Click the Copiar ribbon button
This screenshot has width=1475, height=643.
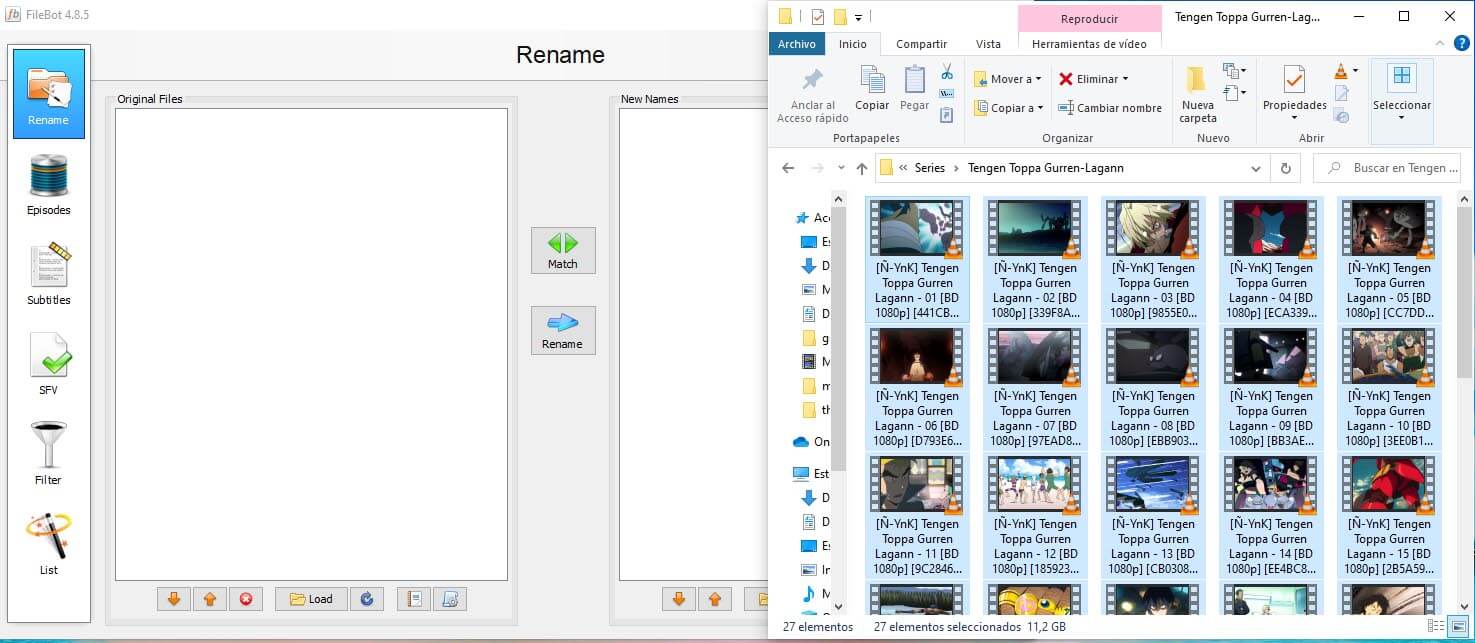tap(872, 89)
